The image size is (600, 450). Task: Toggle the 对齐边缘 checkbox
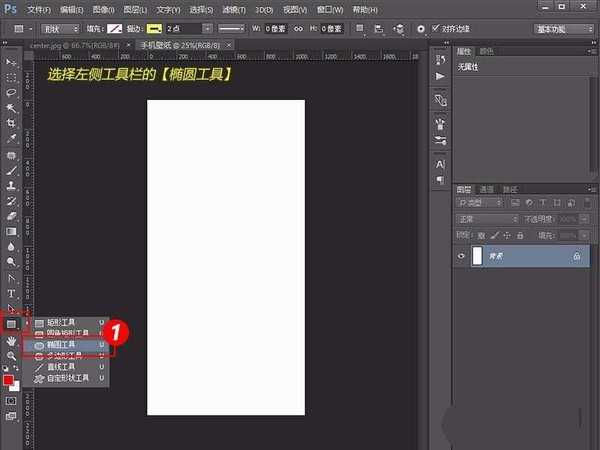437,29
